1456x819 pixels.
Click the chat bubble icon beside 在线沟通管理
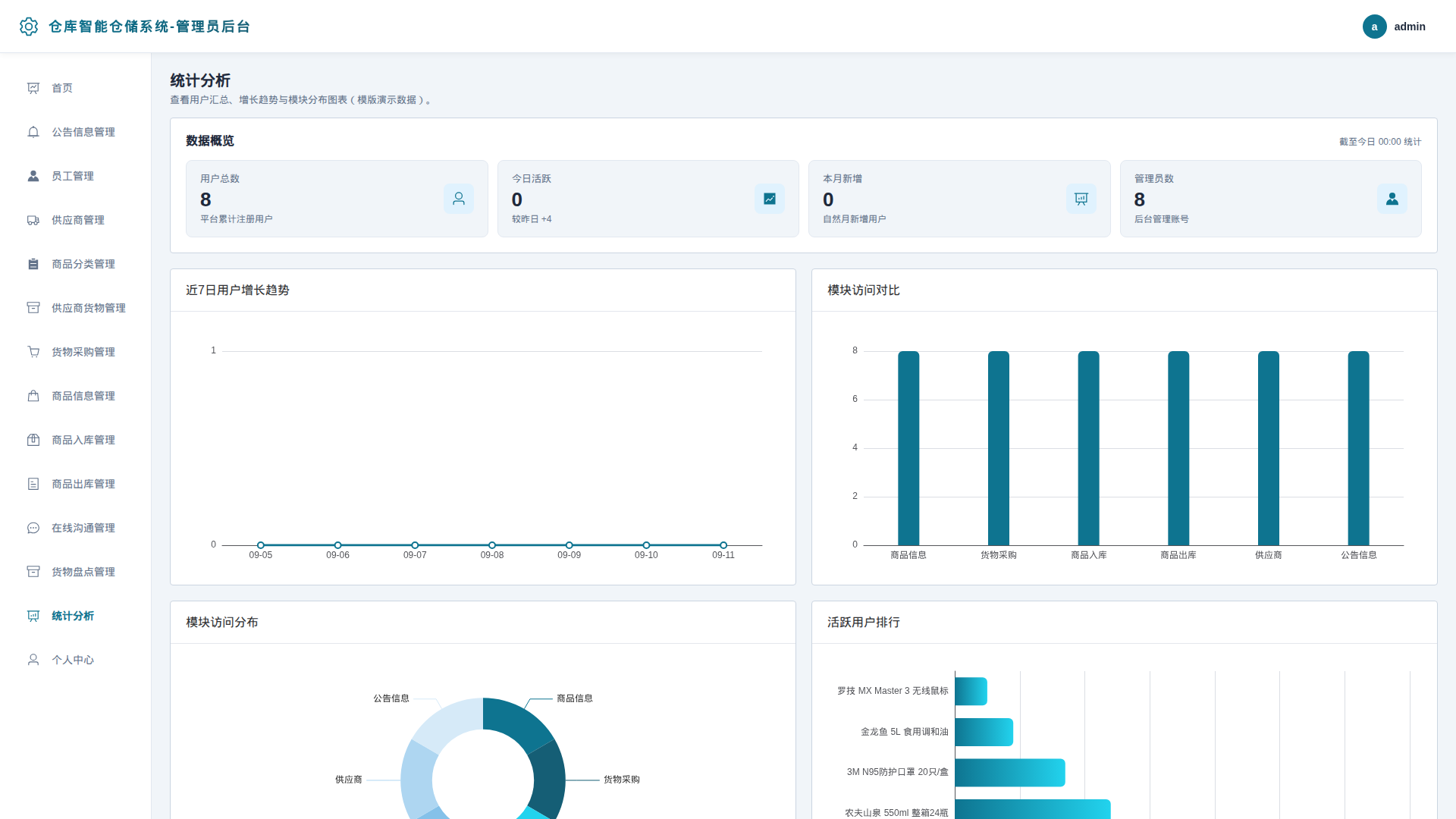(33, 528)
